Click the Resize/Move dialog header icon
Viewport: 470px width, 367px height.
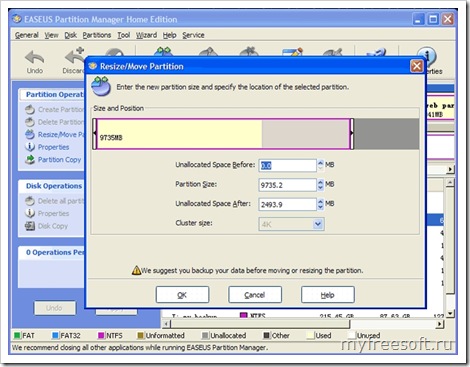(101, 86)
